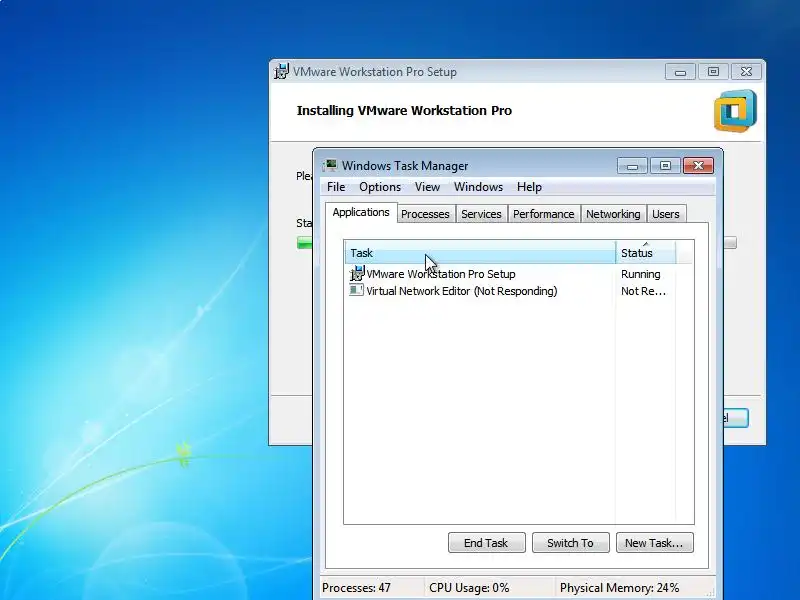Sort by the Task column header

[x=480, y=253]
